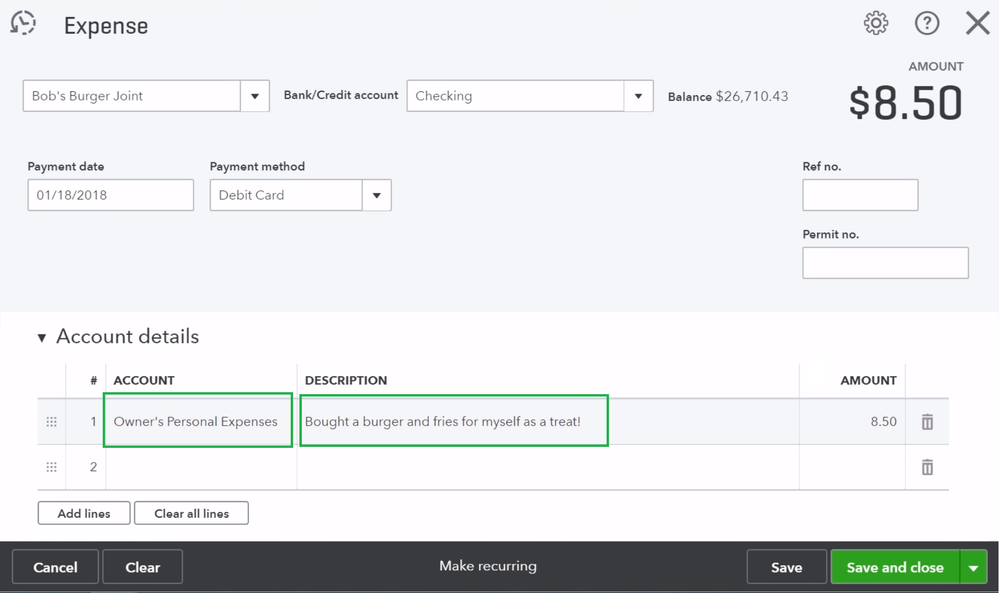This screenshot has width=999, height=593.
Task: Click Make recurring
Action: [488, 566]
